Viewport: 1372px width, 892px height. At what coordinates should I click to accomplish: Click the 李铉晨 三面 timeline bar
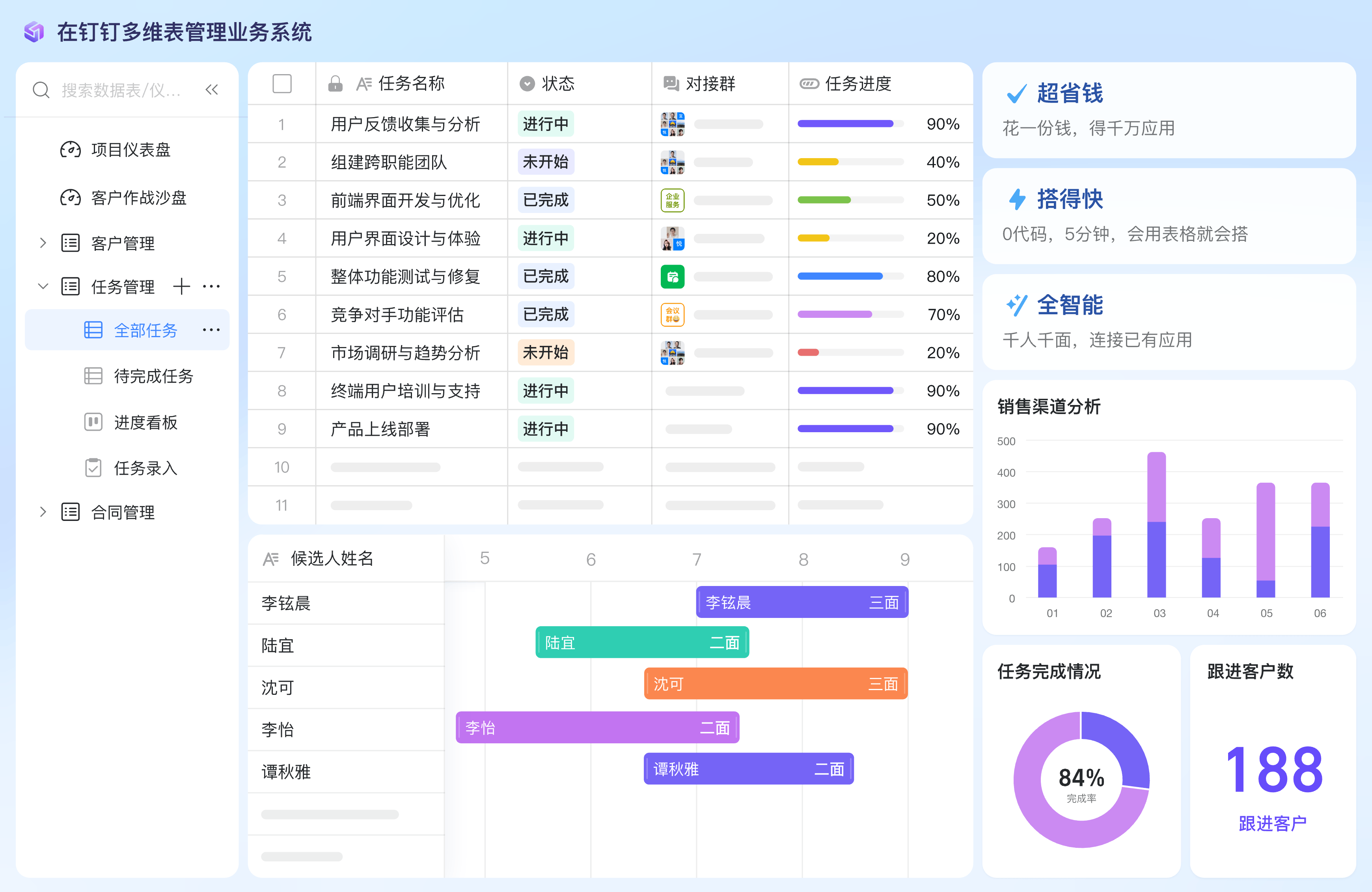(x=802, y=603)
